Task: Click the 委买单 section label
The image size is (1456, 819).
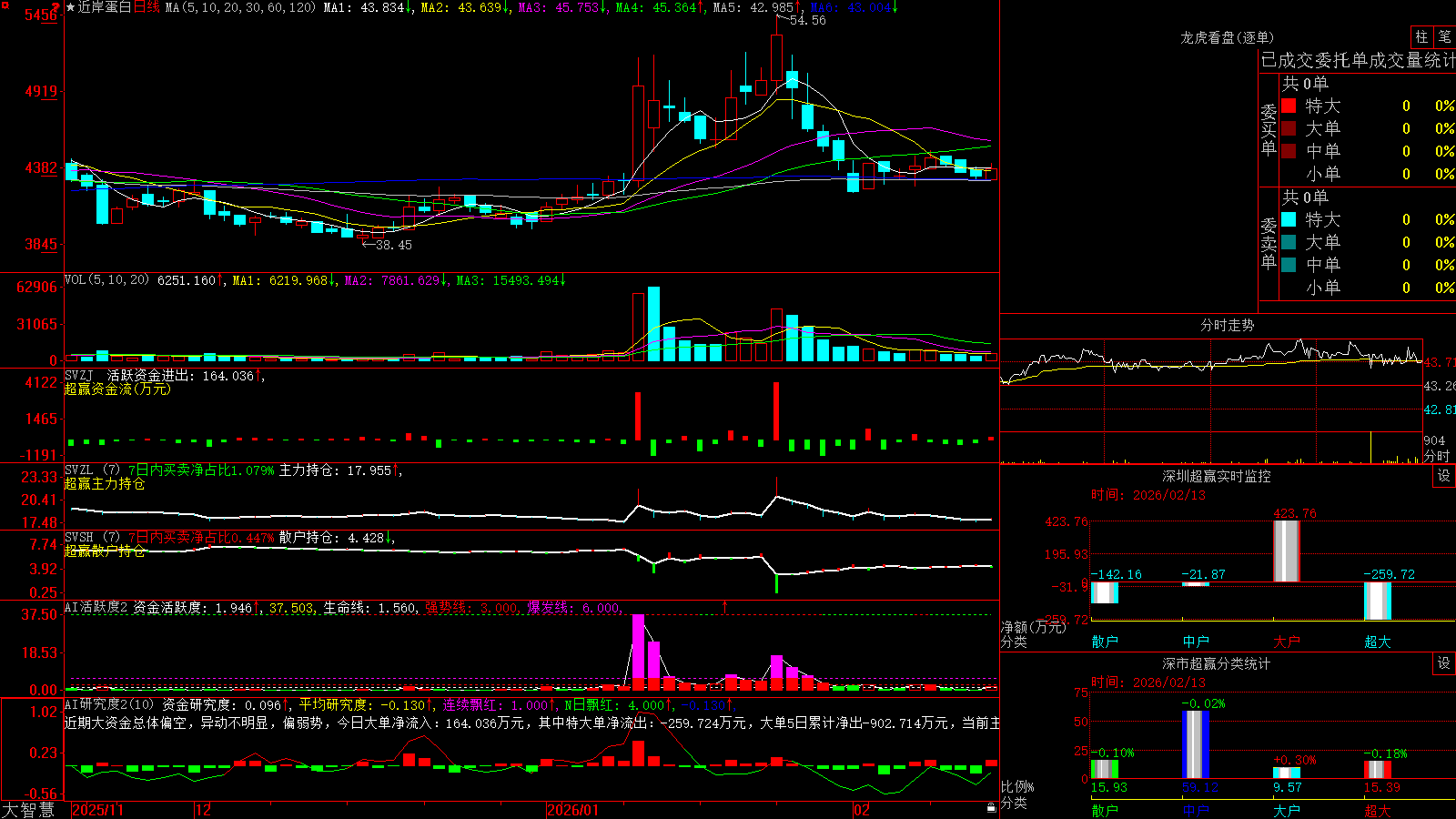Action: click(1269, 130)
